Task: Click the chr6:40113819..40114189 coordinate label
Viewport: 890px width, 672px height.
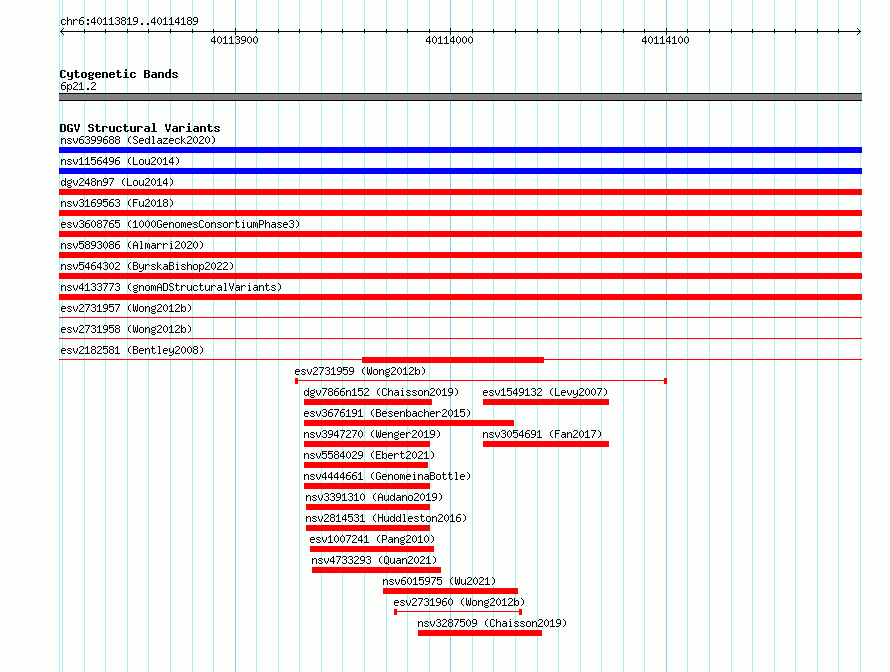Action: [129, 21]
